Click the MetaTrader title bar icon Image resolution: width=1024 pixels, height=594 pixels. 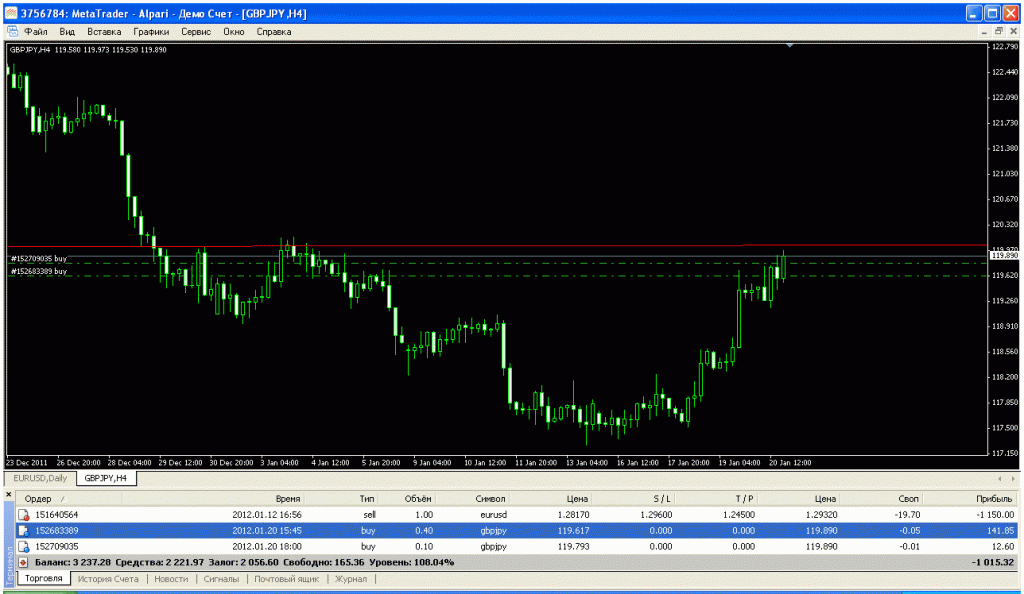point(10,13)
